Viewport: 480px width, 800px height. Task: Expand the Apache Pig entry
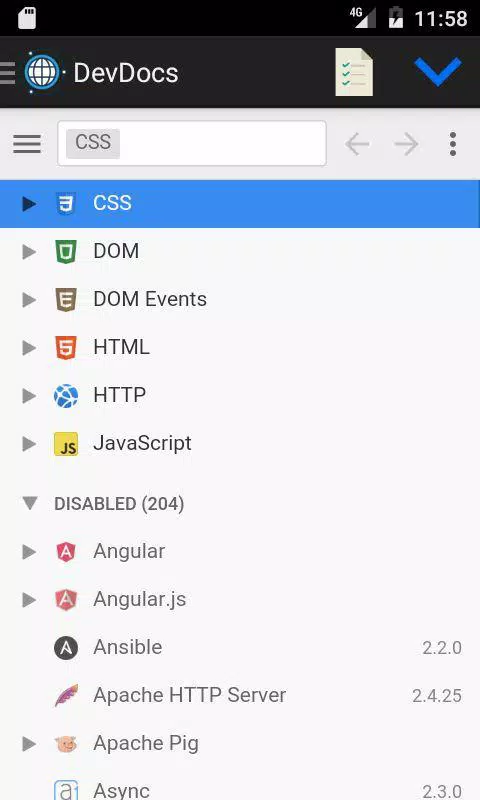point(29,744)
